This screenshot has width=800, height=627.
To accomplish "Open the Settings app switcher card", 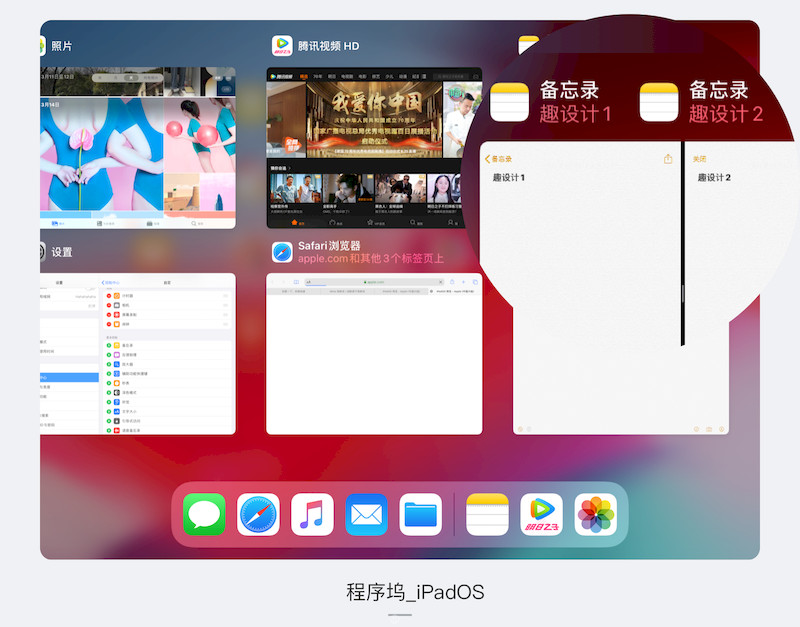I will pyautogui.click(x=138, y=354).
